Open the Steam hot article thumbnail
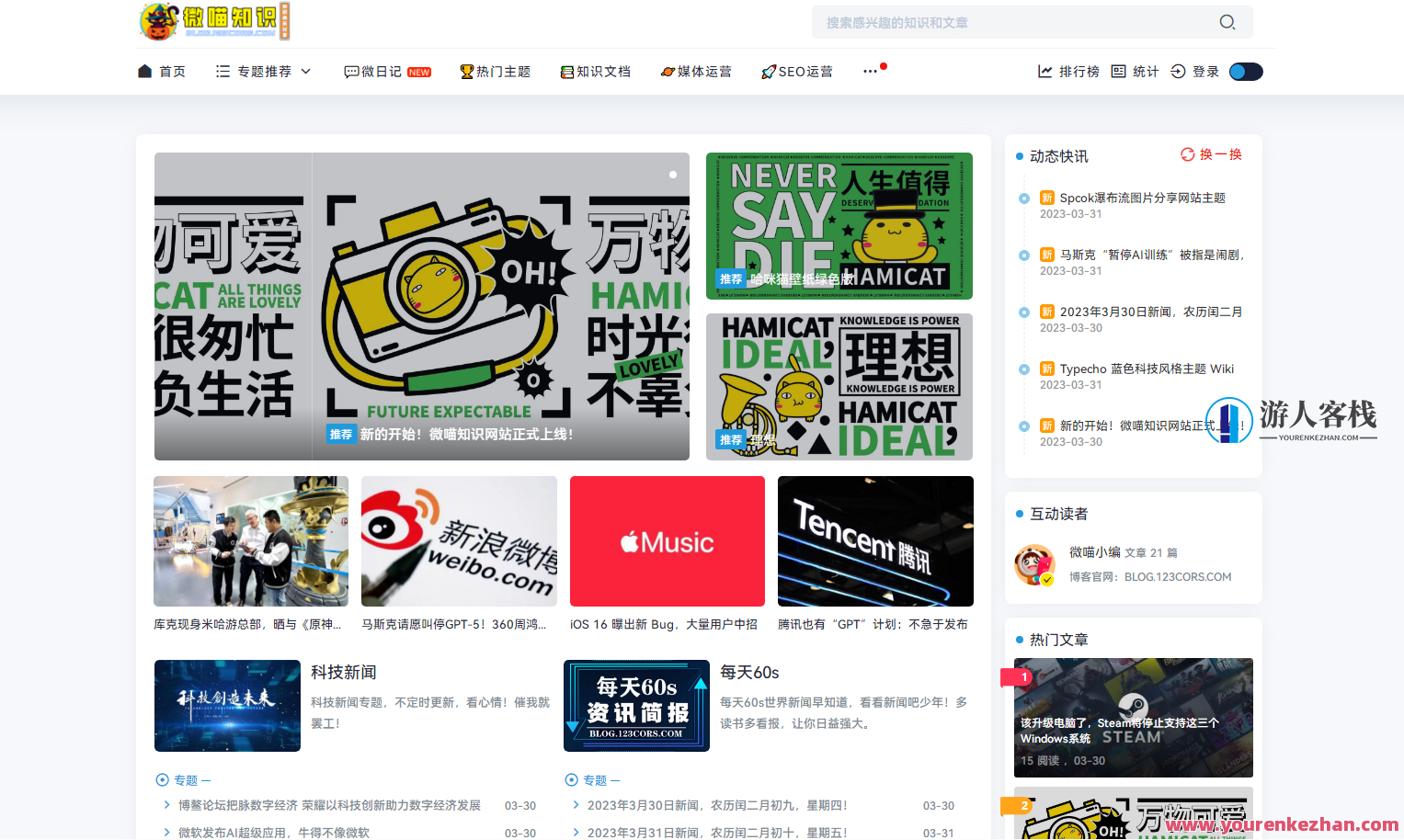1404x840 pixels. click(1133, 718)
